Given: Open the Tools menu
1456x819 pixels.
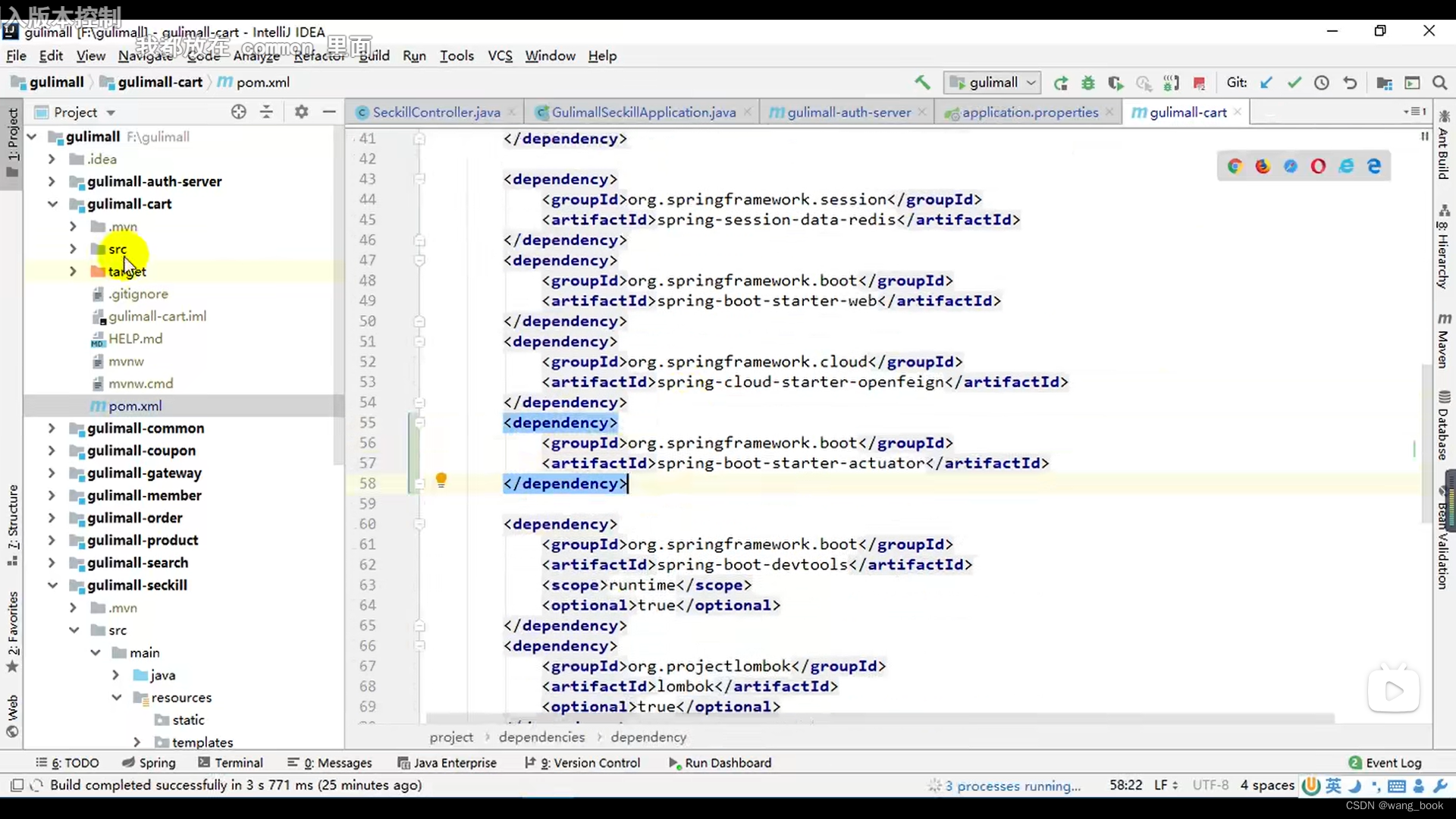Looking at the screenshot, I should (x=457, y=56).
